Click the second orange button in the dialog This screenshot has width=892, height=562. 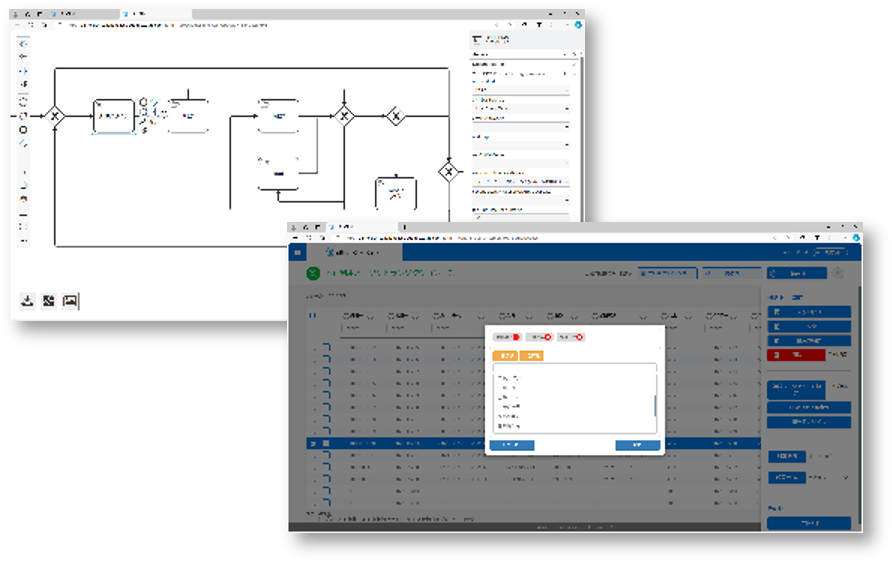coord(533,356)
